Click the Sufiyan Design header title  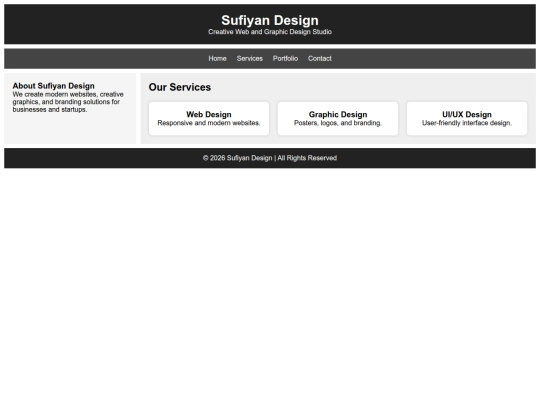(x=270, y=20)
